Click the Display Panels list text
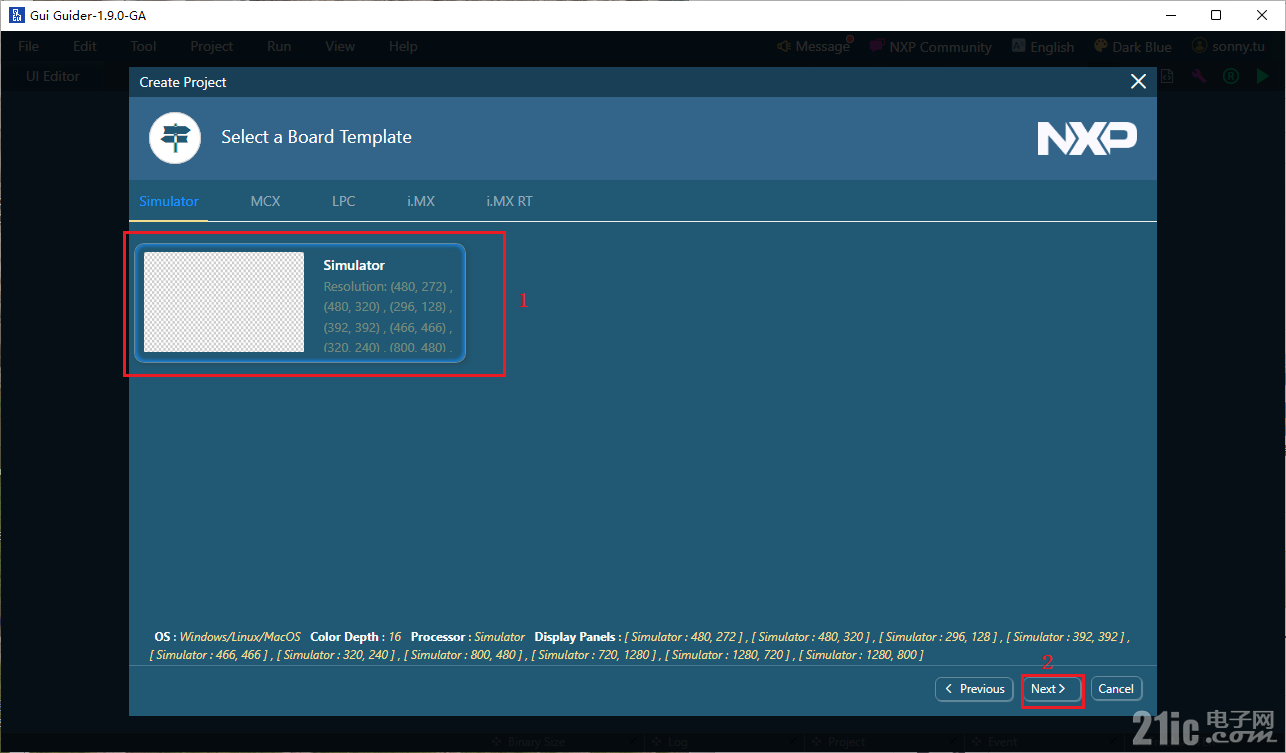Viewport: 1286px width, 753px height. coord(640,646)
